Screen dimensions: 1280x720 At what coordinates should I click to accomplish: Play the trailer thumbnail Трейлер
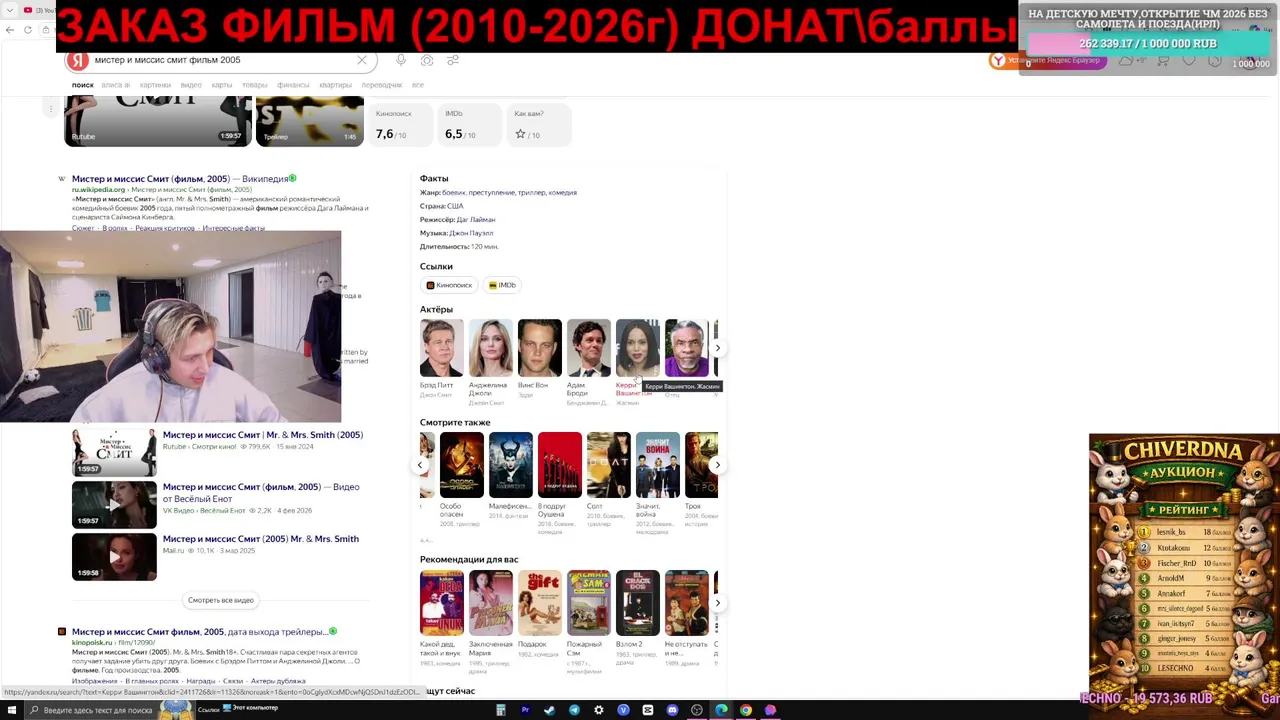[310, 121]
